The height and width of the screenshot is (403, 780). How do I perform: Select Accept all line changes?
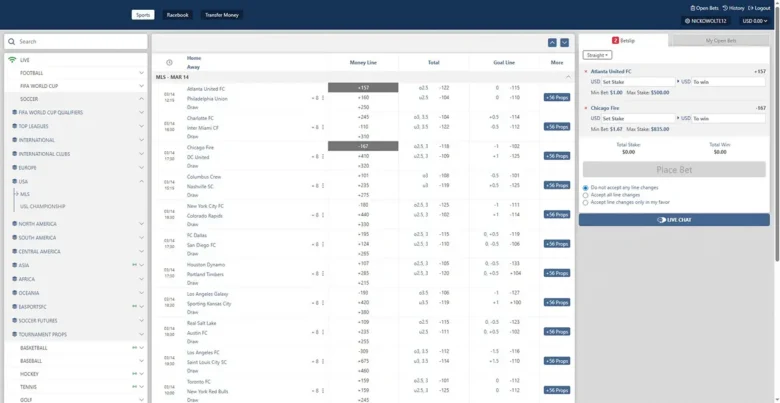click(585, 196)
